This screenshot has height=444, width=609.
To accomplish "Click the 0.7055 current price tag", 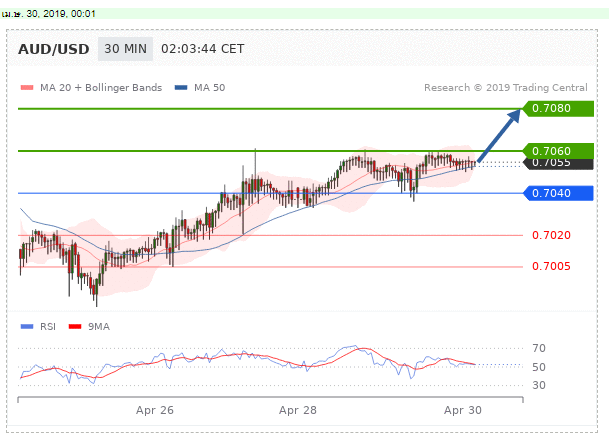I will tap(558, 164).
